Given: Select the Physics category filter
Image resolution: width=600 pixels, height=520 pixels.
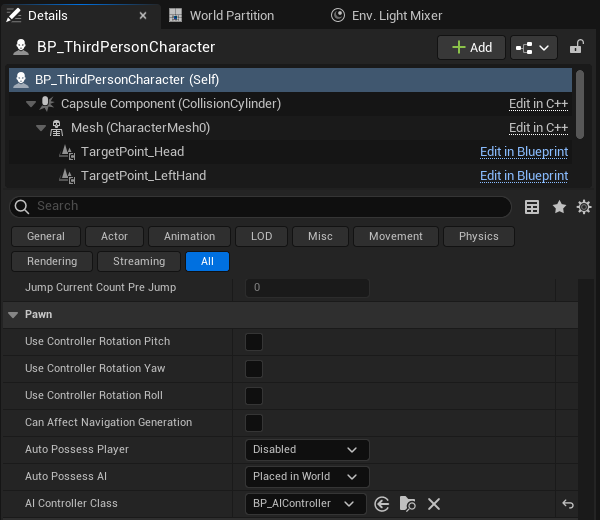Looking at the screenshot, I should point(479,236).
